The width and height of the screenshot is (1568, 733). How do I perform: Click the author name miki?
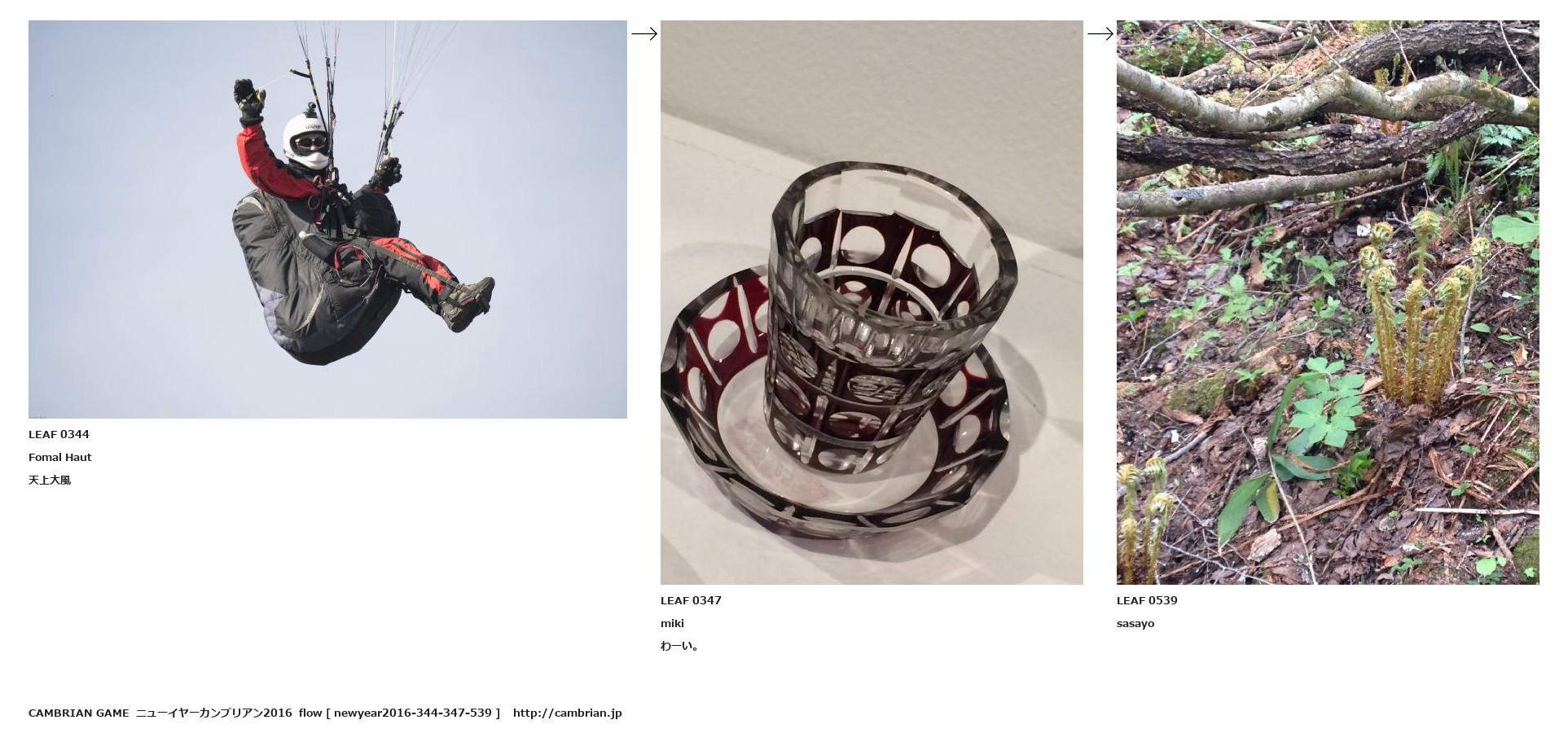[x=672, y=624]
